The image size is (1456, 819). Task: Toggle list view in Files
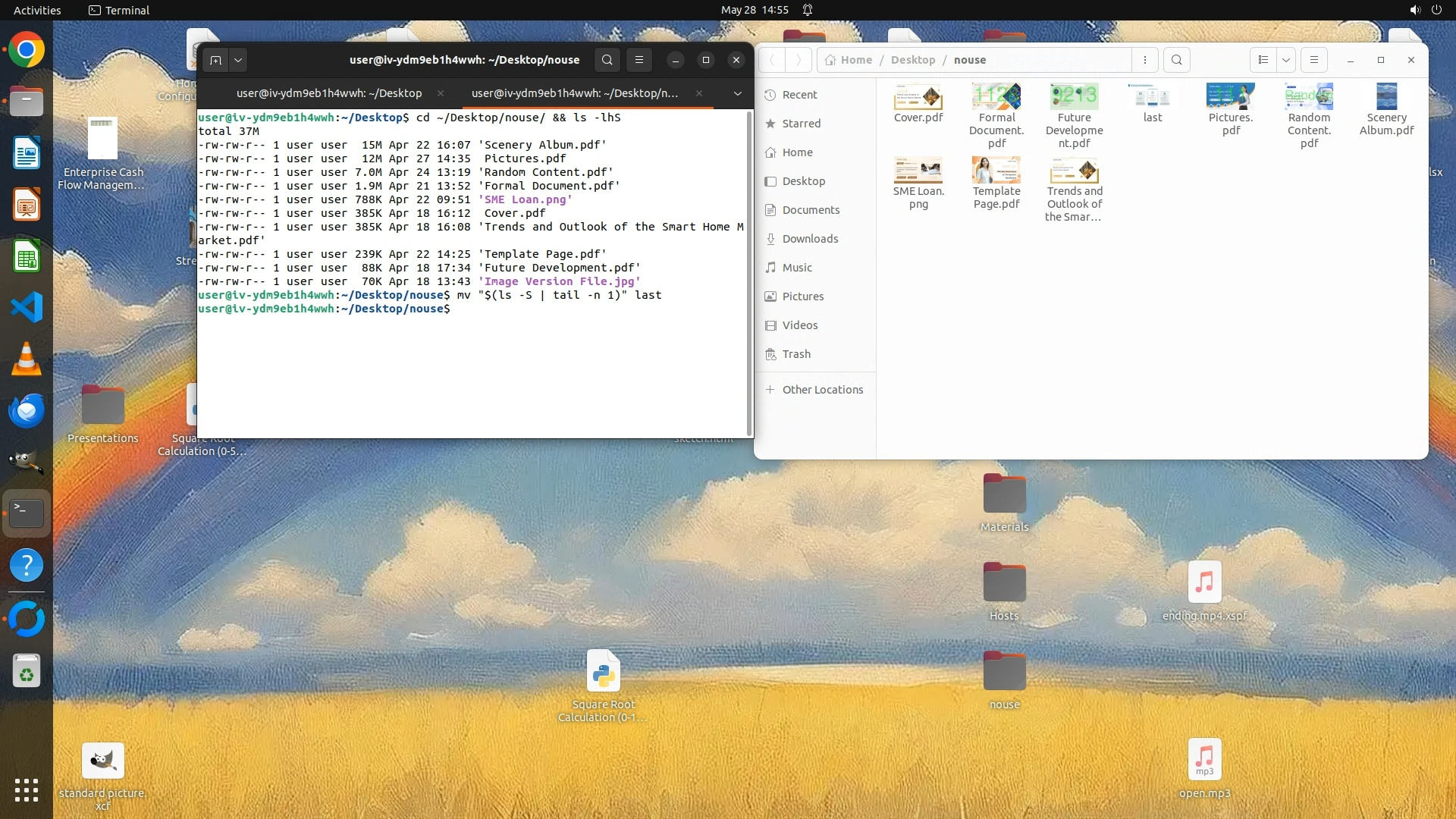(1263, 60)
